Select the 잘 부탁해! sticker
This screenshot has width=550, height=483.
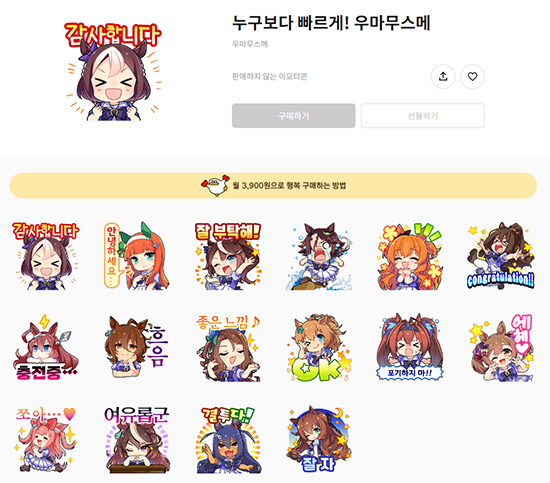(x=228, y=256)
